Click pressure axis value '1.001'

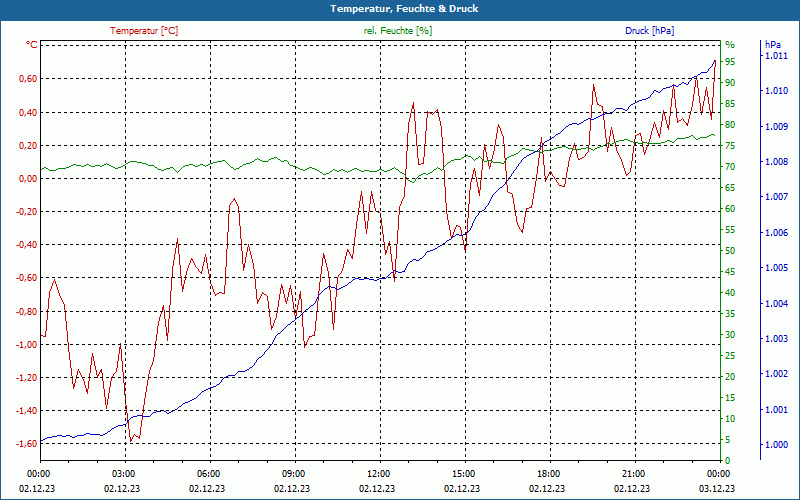777,410
